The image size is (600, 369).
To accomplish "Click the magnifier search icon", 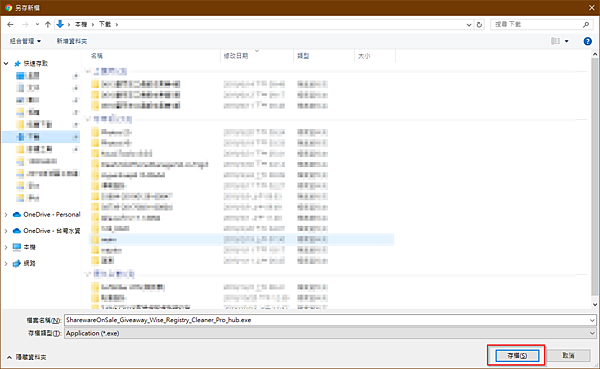I will [586, 24].
